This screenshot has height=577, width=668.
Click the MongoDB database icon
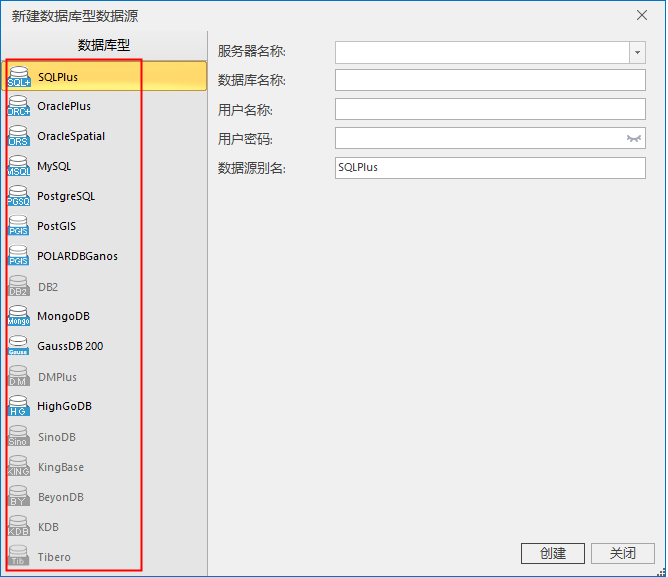[19, 316]
